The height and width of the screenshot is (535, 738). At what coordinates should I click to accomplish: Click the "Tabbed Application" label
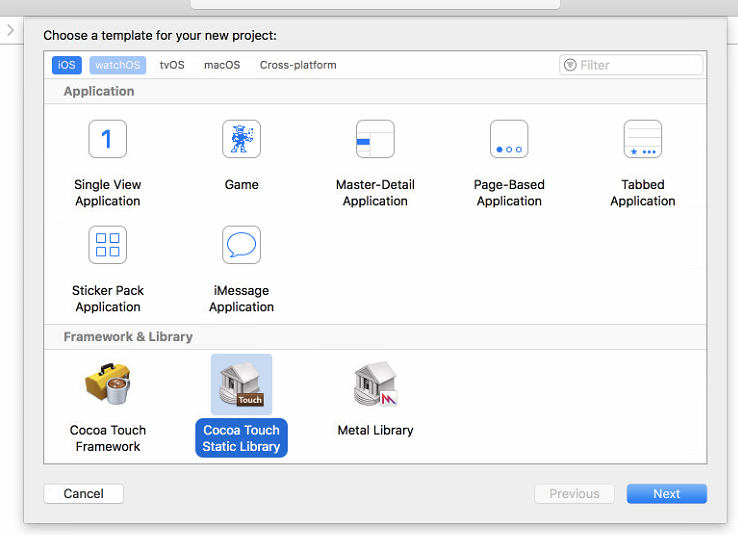(642, 193)
